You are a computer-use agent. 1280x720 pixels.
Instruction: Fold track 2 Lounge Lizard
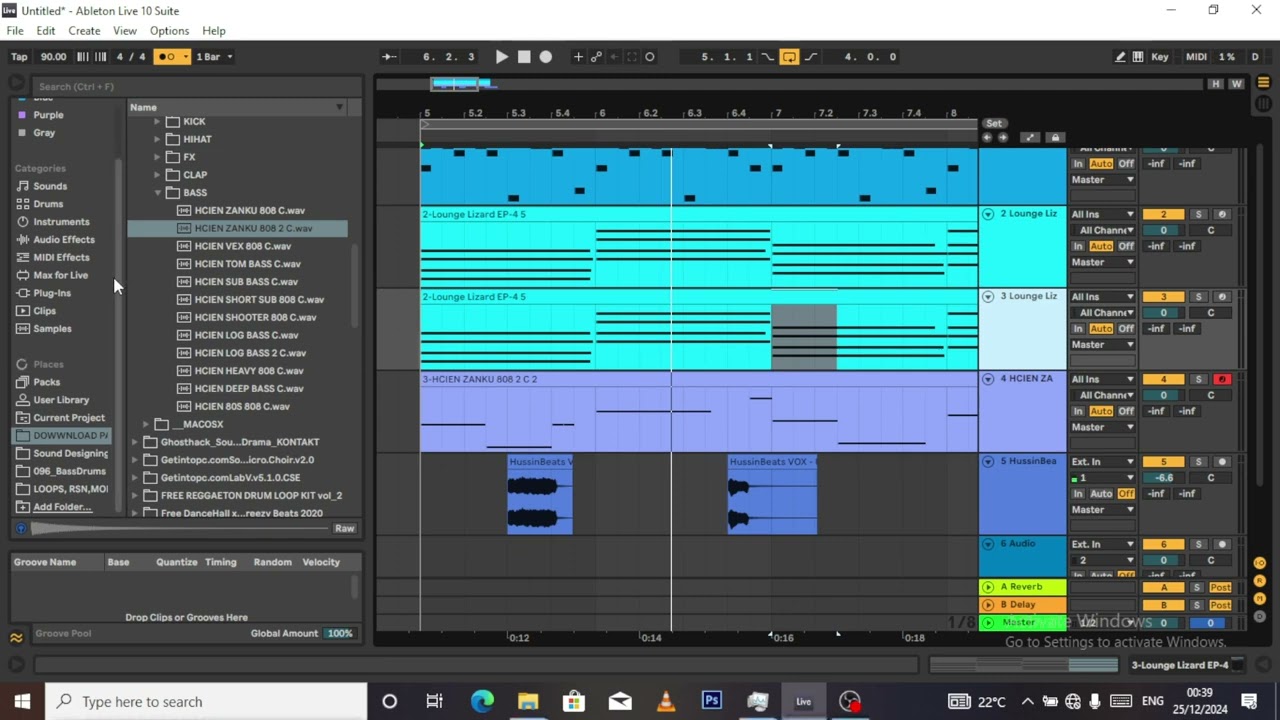988,214
